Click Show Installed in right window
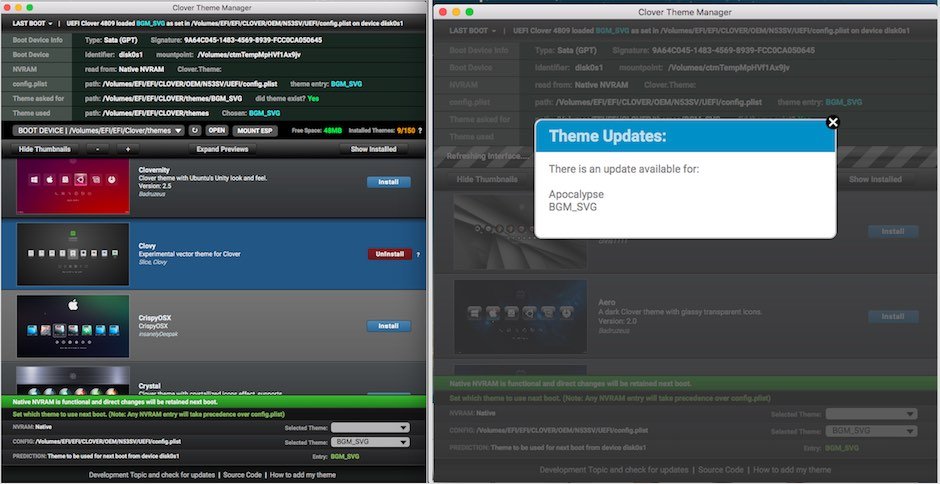 (x=875, y=179)
